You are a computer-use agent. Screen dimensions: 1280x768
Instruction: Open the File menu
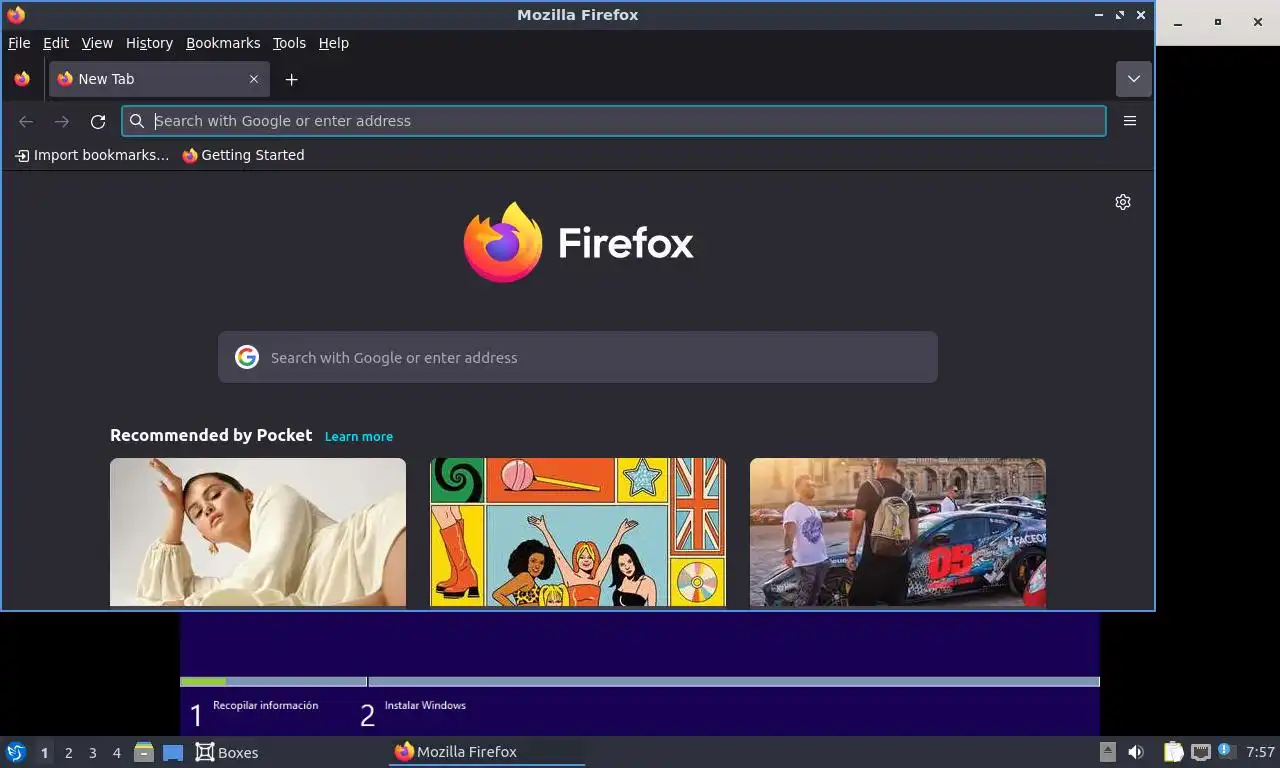tap(19, 43)
